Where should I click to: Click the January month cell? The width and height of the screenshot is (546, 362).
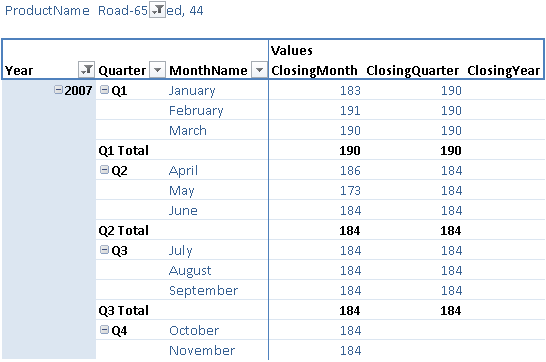pos(192,90)
